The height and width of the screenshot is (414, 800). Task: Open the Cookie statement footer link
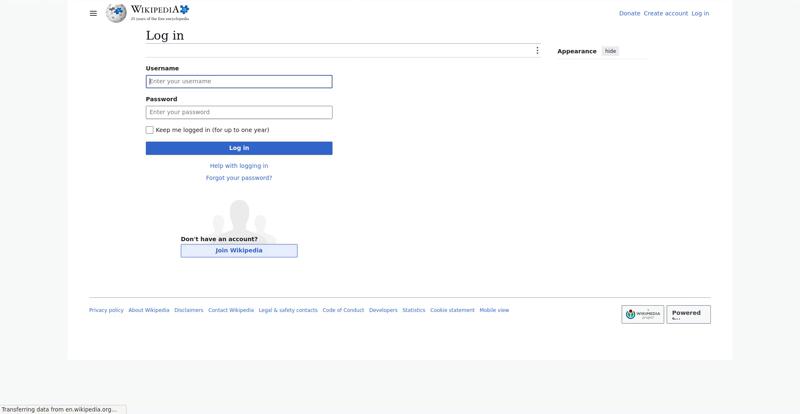point(452,310)
